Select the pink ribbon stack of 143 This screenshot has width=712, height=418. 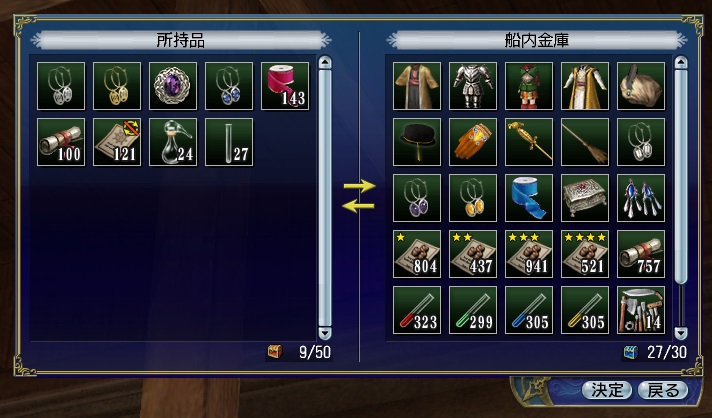(285, 86)
